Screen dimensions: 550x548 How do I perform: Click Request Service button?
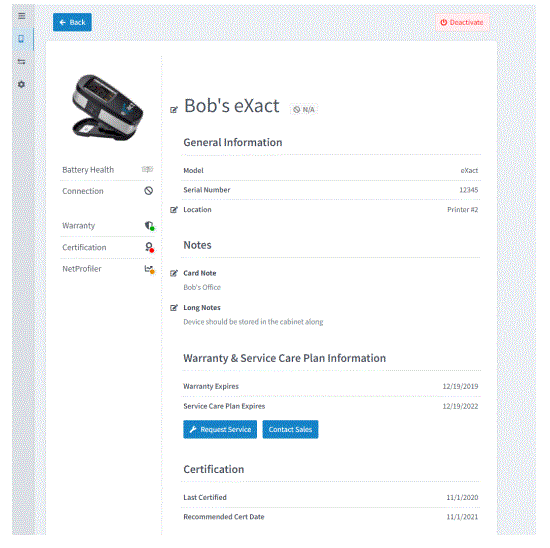pos(220,429)
